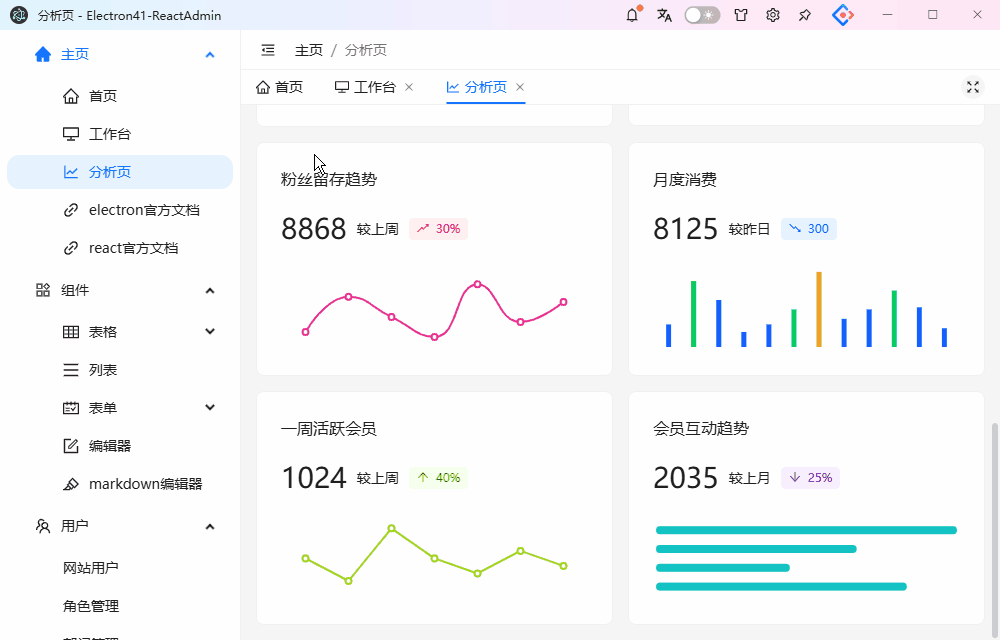Open the react官方文档 link

[x=120, y=248]
